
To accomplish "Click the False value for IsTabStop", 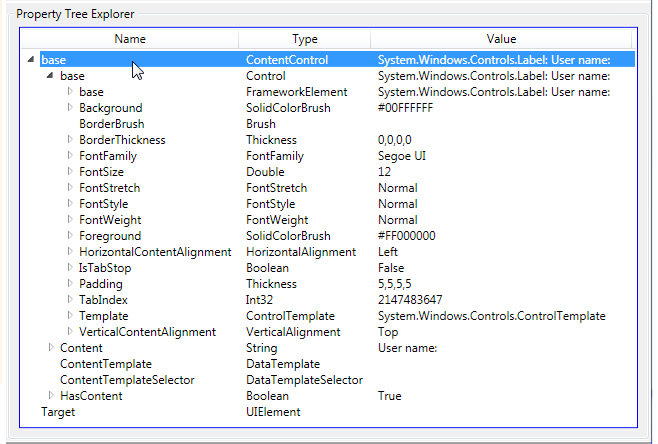I will tap(391, 268).
